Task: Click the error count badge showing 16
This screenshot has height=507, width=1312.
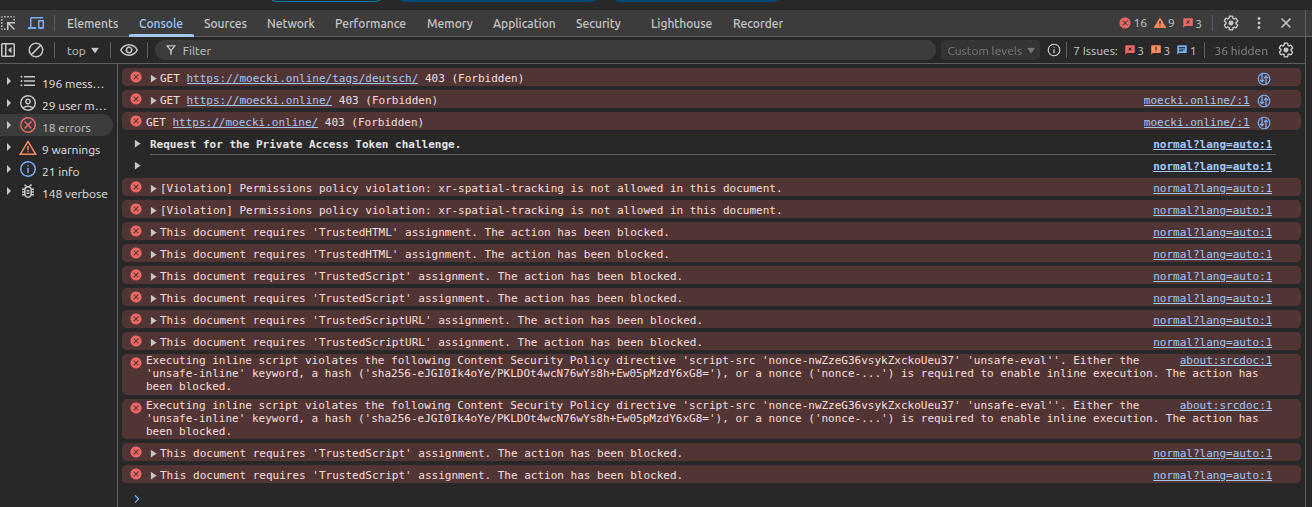Action: (1133, 23)
